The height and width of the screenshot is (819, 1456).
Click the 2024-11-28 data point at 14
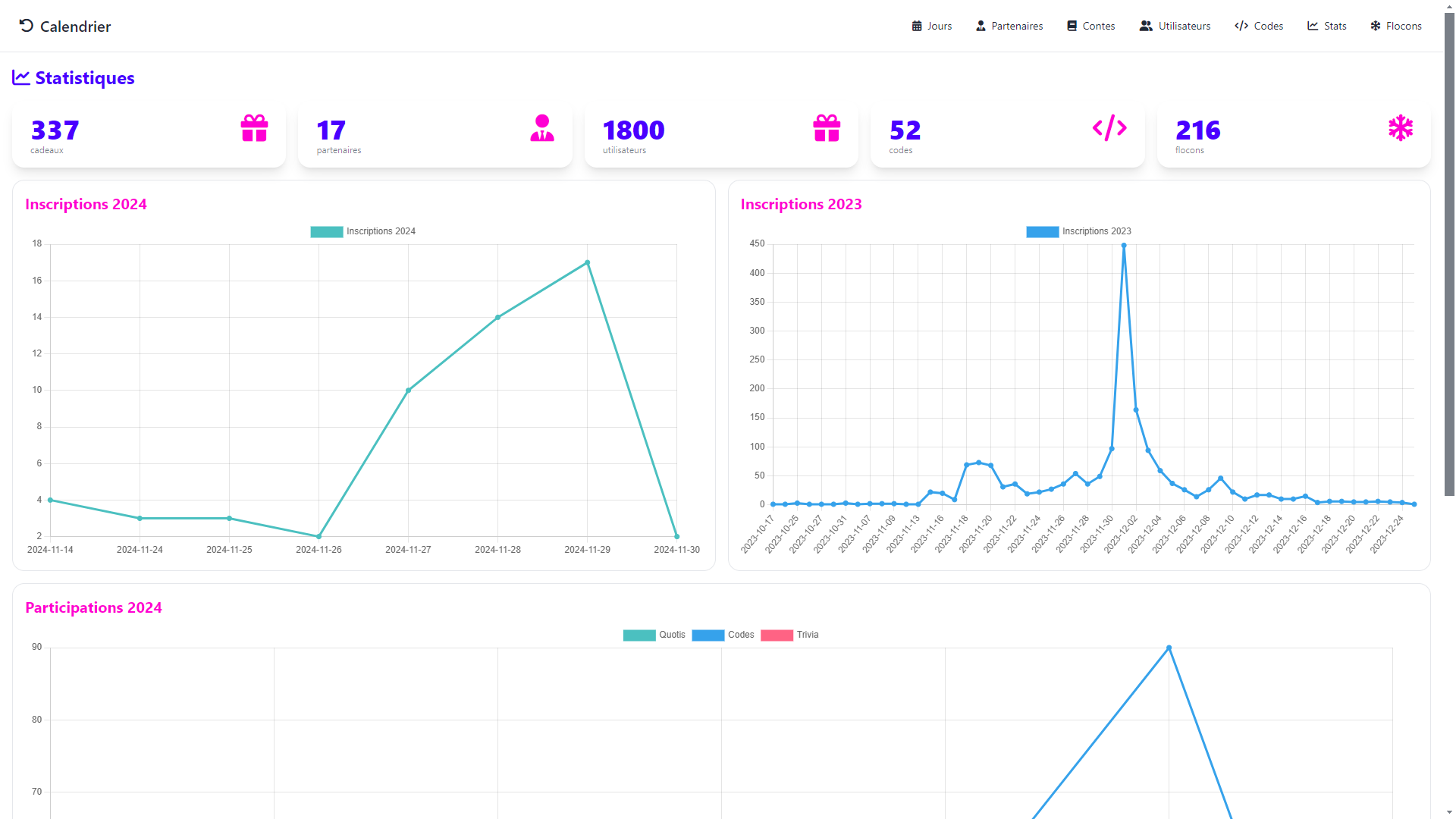tap(498, 318)
